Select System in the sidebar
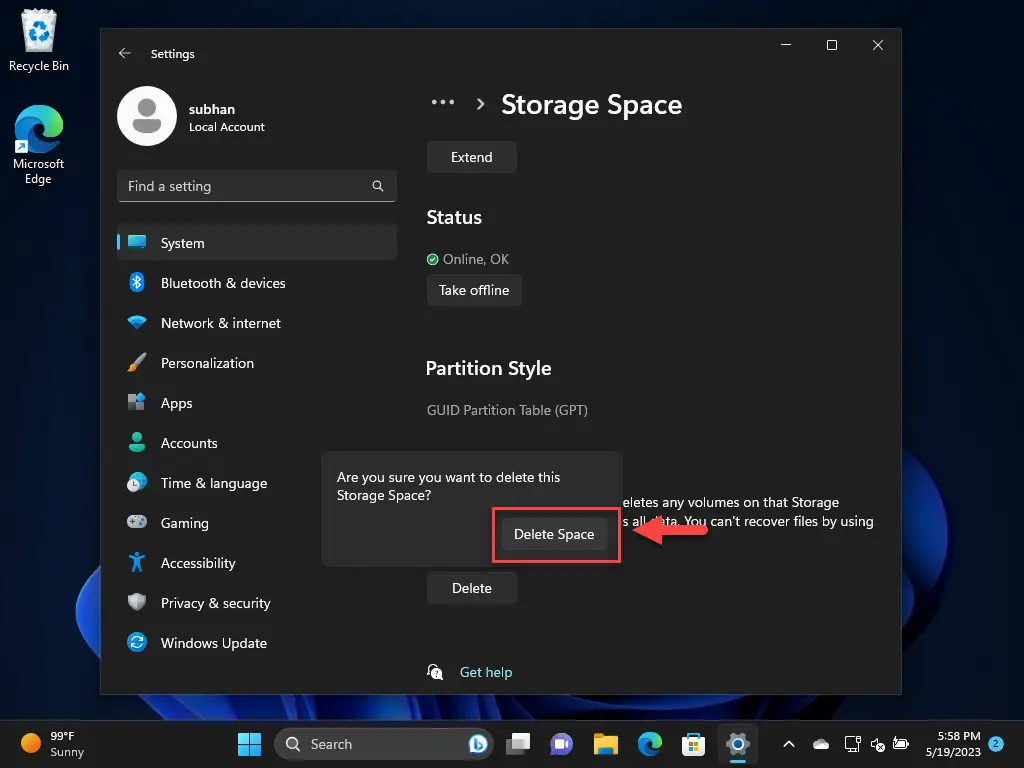1024x768 pixels. (x=257, y=243)
